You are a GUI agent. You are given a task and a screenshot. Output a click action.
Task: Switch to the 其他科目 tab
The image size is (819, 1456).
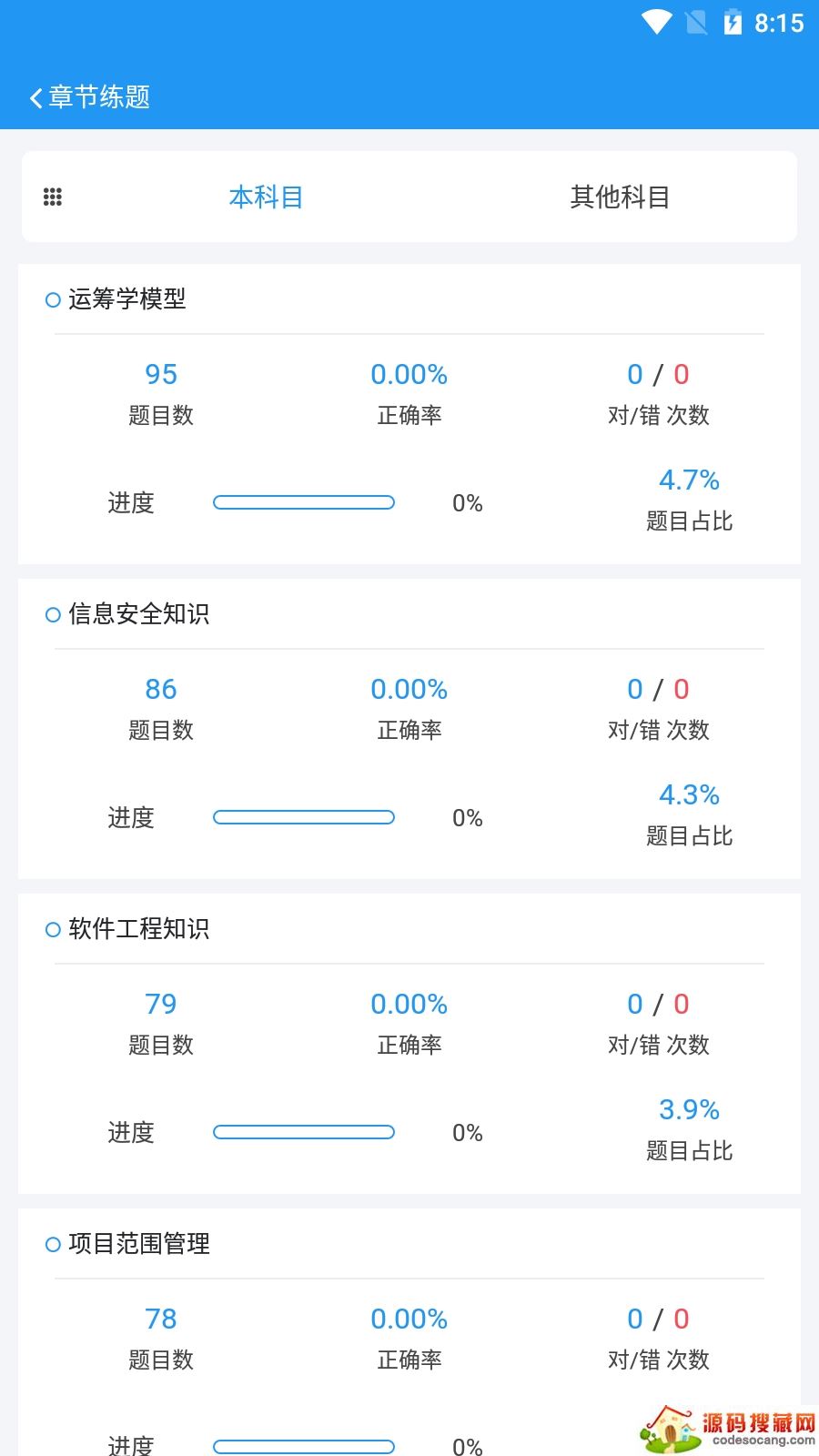[x=620, y=197]
